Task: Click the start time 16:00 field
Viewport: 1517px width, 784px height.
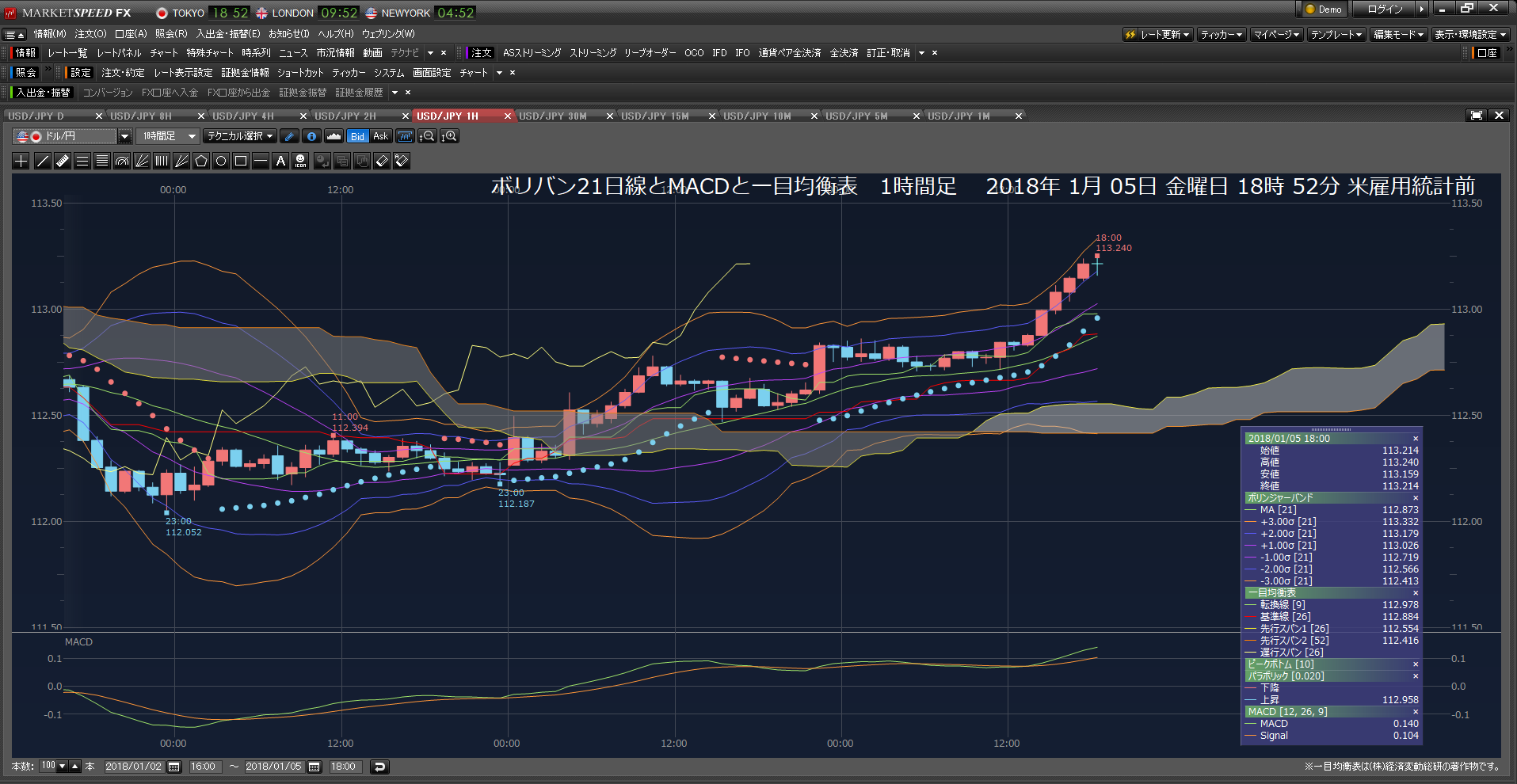Action: tap(204, 767)
